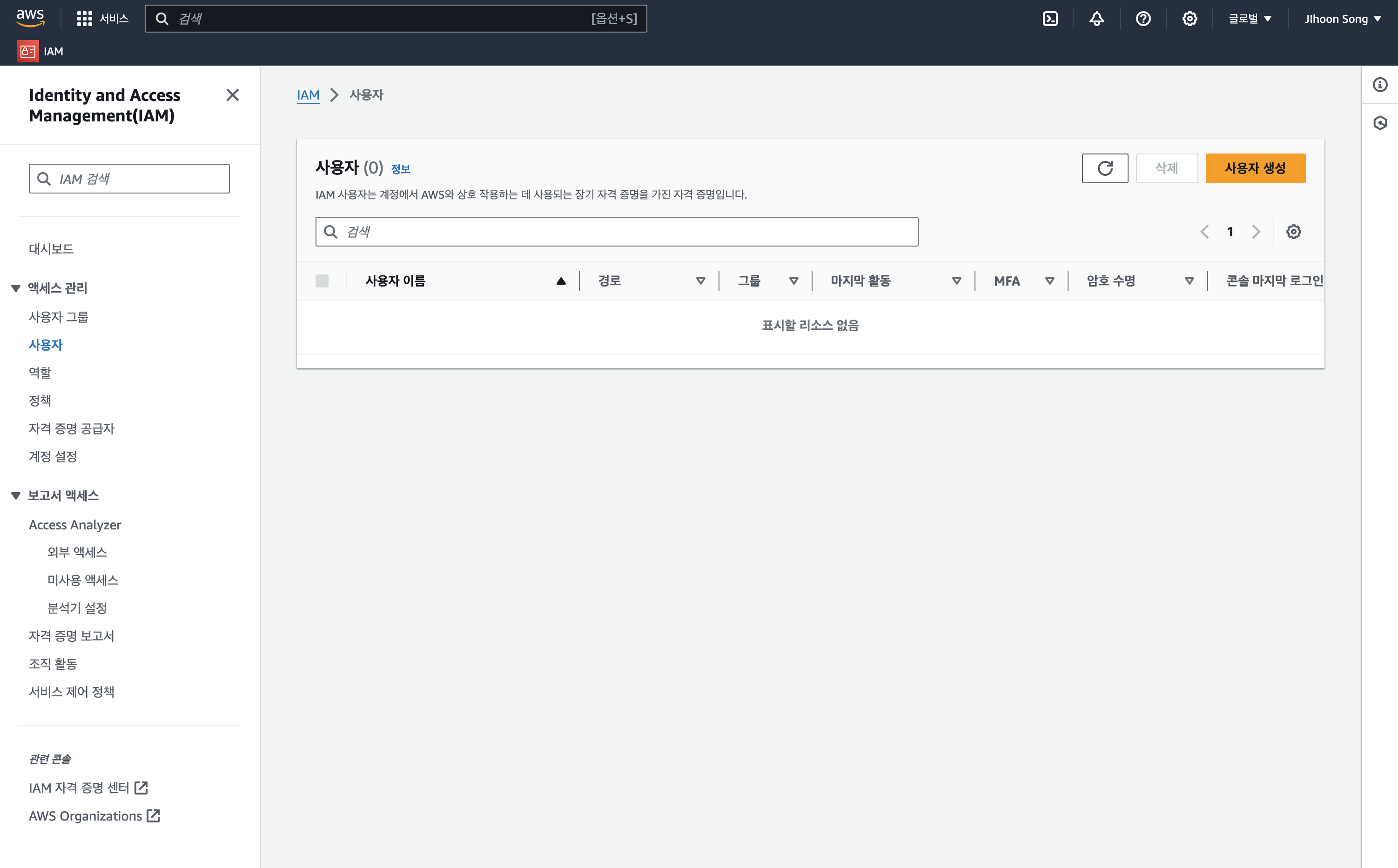Screen dimensions: 1398x868
Task: Open the notifications bell
Action: (x=1096, y=19)
